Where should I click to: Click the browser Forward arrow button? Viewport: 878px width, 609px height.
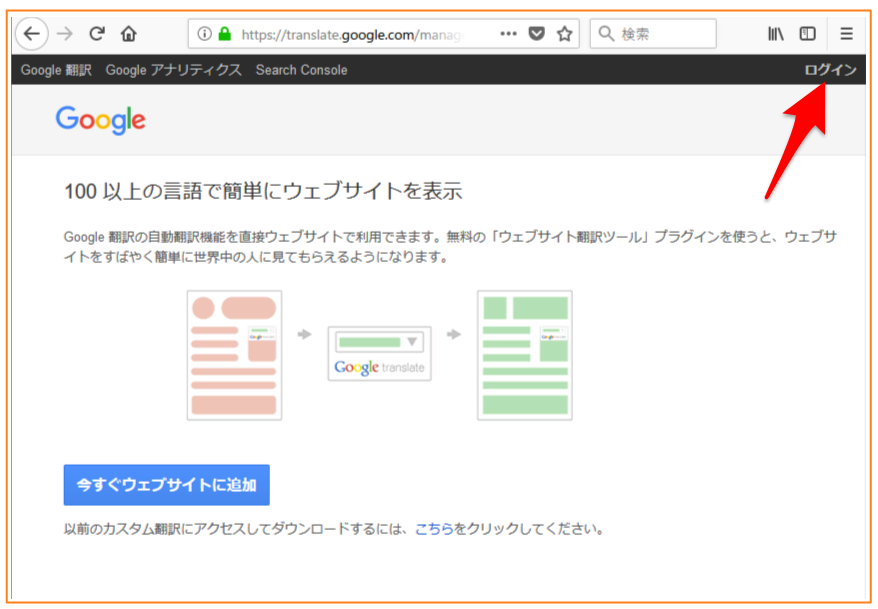click(x=65, y=34)
